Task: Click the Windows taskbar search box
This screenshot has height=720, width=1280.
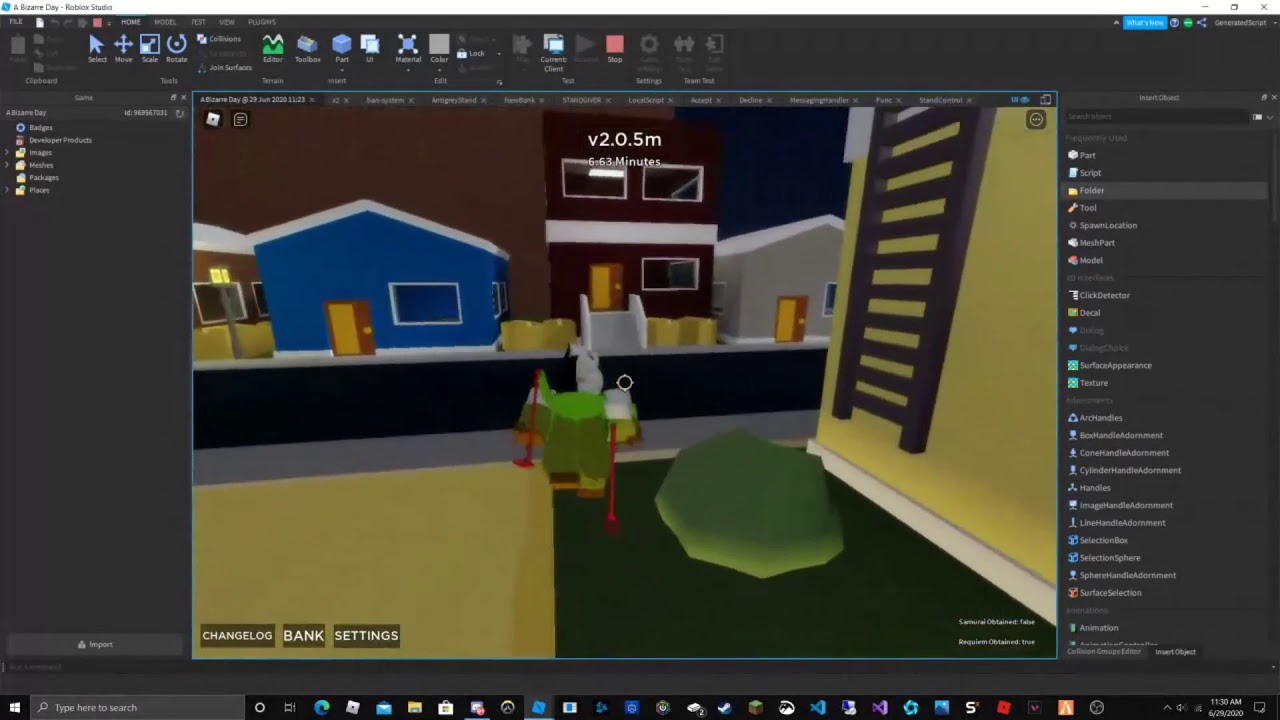Action: click(x=137, y=708)
